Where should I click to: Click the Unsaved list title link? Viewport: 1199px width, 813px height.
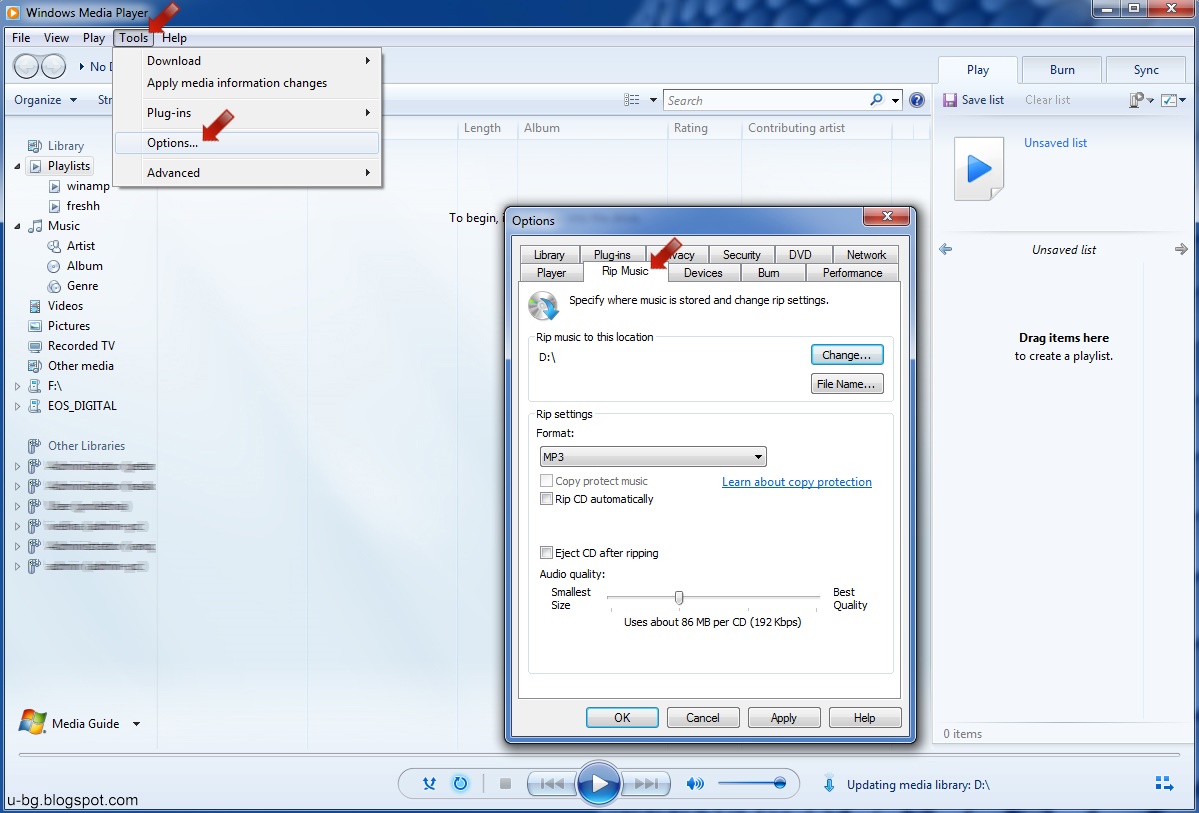tap(1055, 143)
